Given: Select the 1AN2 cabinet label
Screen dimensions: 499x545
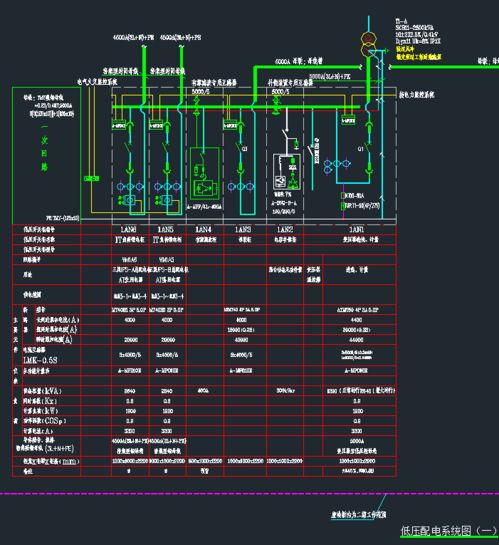Looking at the screenshot, I should pyautogui.click(x=285, y=229).
